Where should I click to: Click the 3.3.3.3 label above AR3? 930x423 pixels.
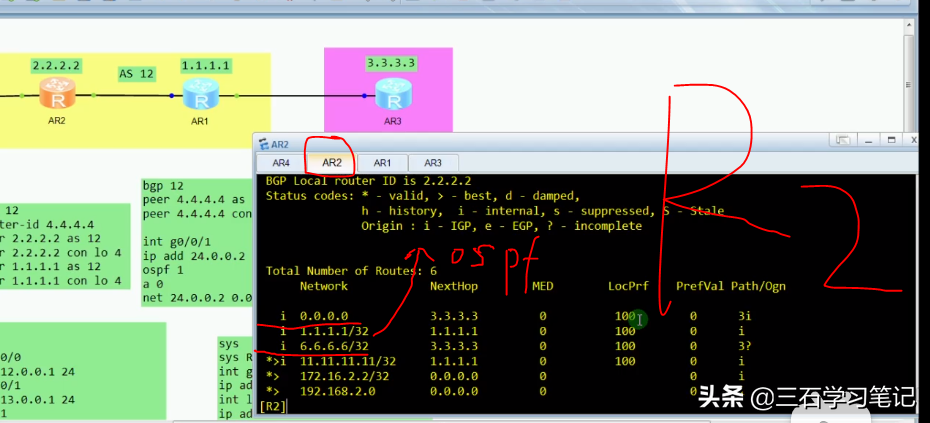(x=391, y=63)
